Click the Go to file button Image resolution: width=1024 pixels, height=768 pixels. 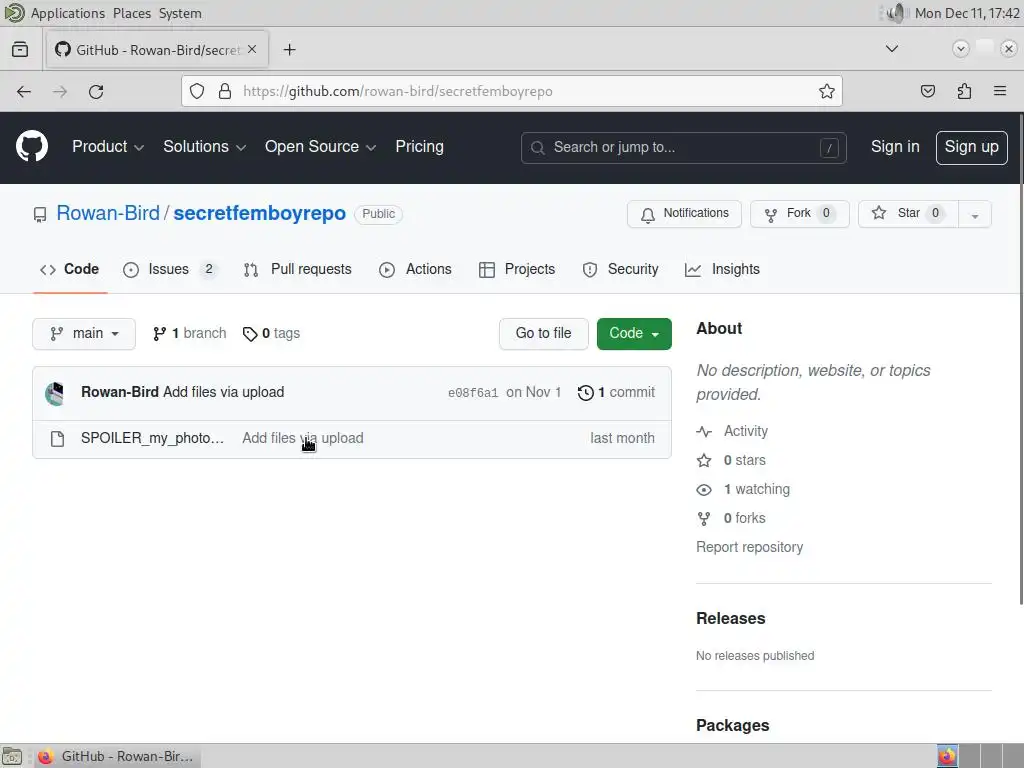[543, 334]
